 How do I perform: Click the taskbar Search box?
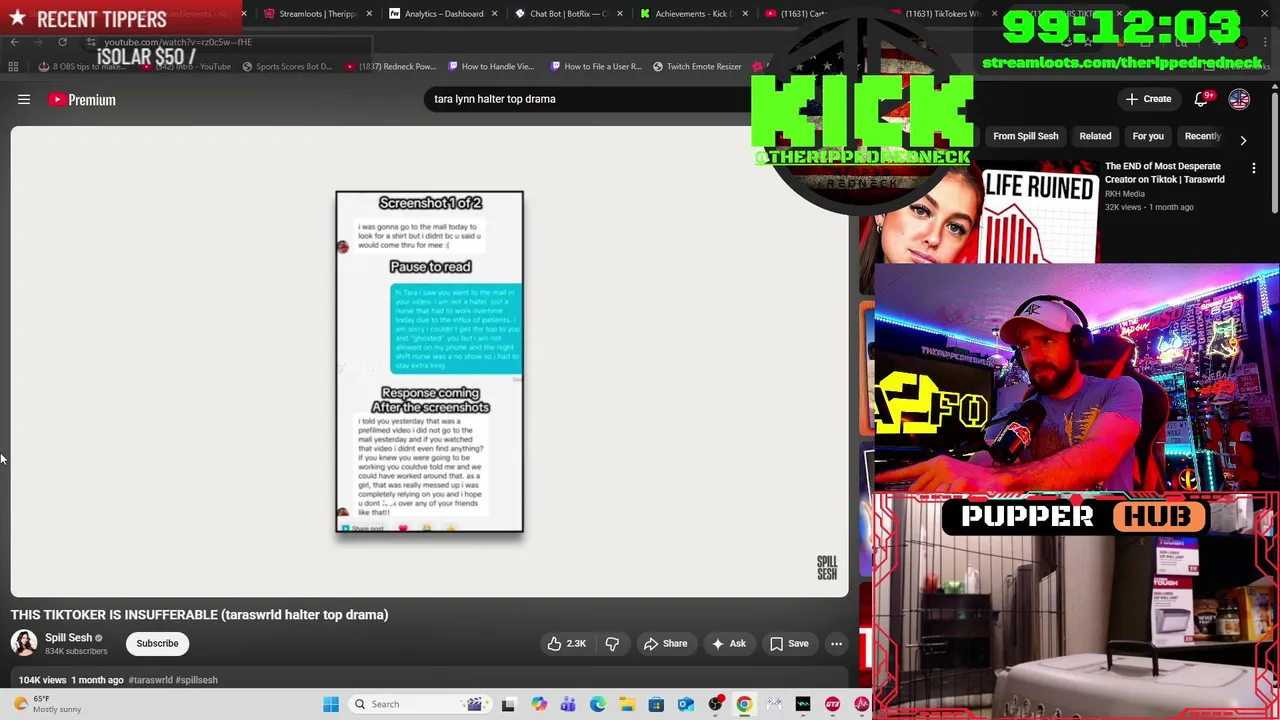(418, 704)
